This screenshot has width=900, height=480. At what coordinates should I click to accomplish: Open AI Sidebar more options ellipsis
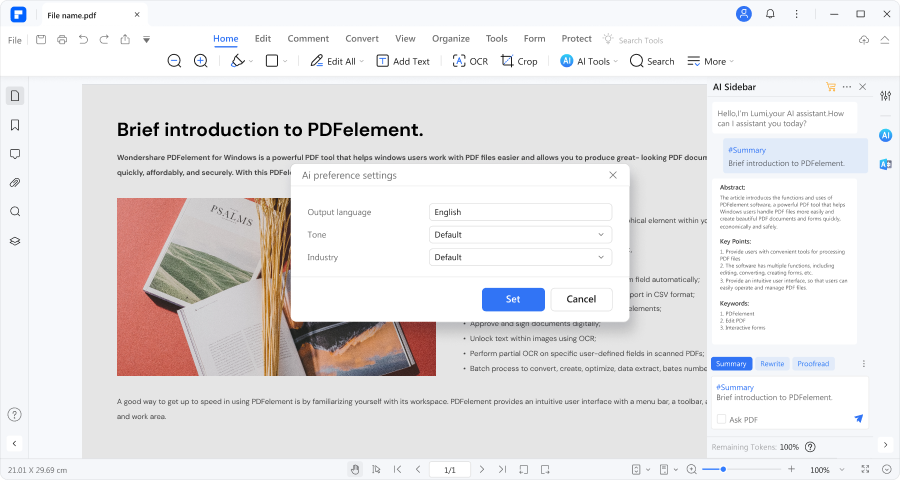[847, 87]
